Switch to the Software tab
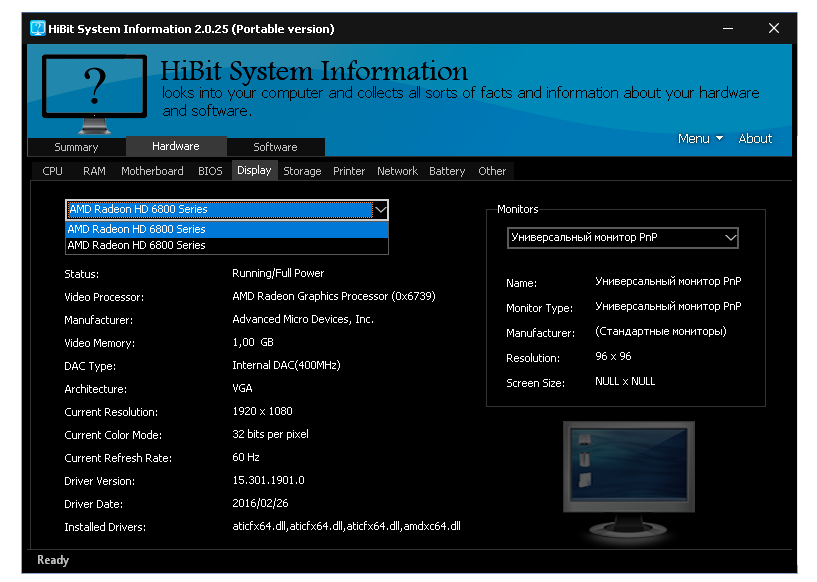 (x=275, y=147)
